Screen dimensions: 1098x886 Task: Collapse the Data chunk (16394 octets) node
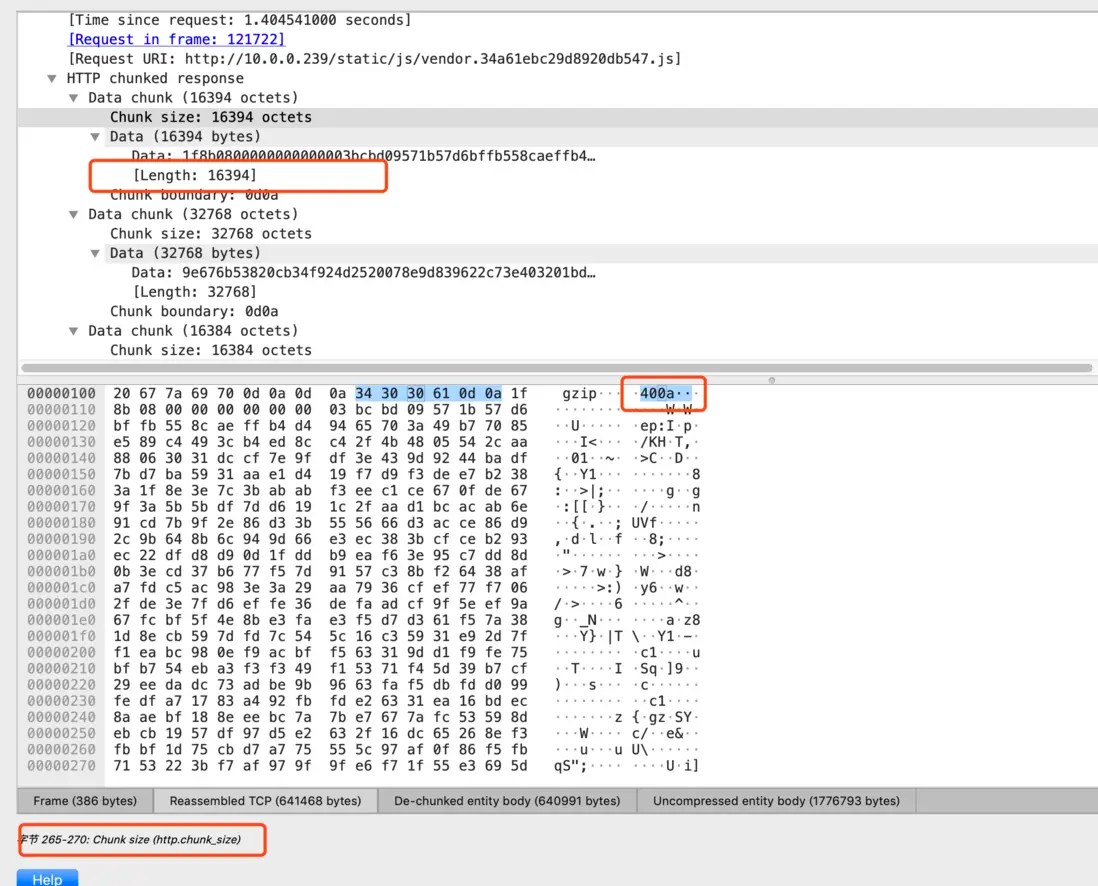(74, 97)
